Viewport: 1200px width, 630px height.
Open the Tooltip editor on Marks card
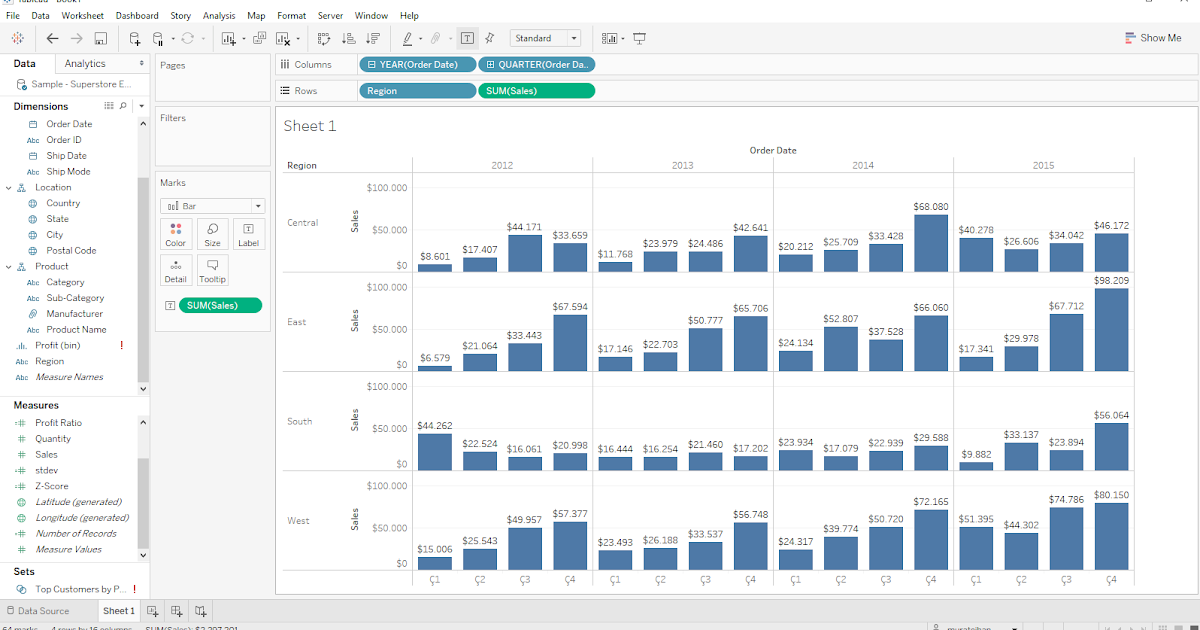click(212, 269)
